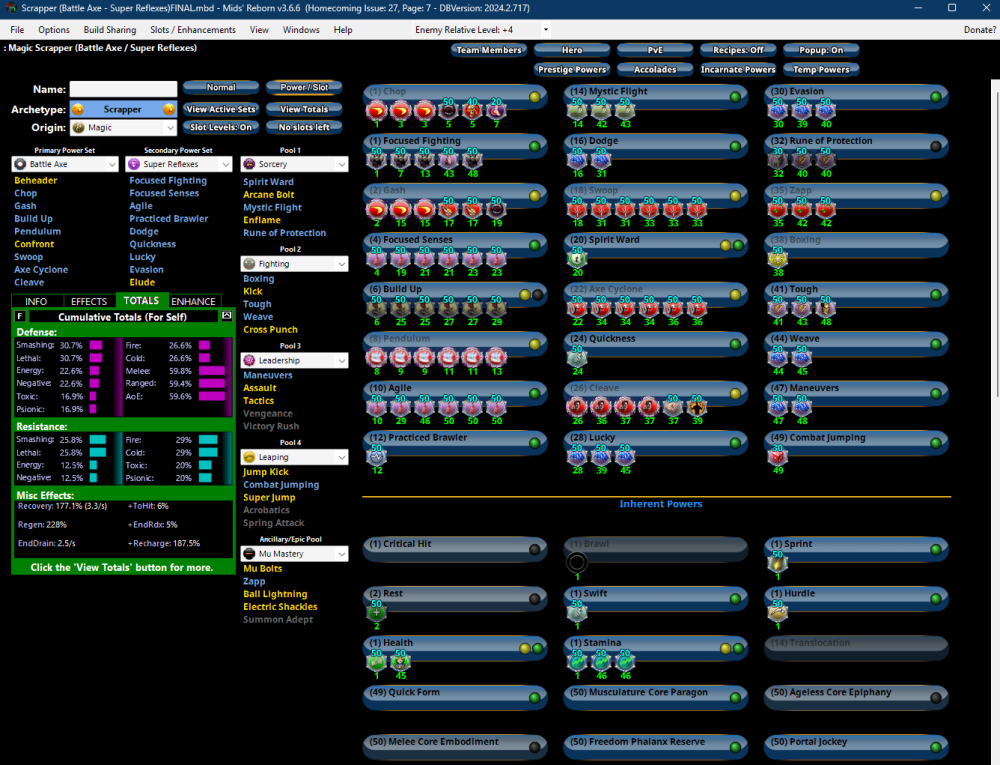Open the Slots / Enhancements menu
The height and width of the screenshot is (765, 1000).
coord(193,30)
